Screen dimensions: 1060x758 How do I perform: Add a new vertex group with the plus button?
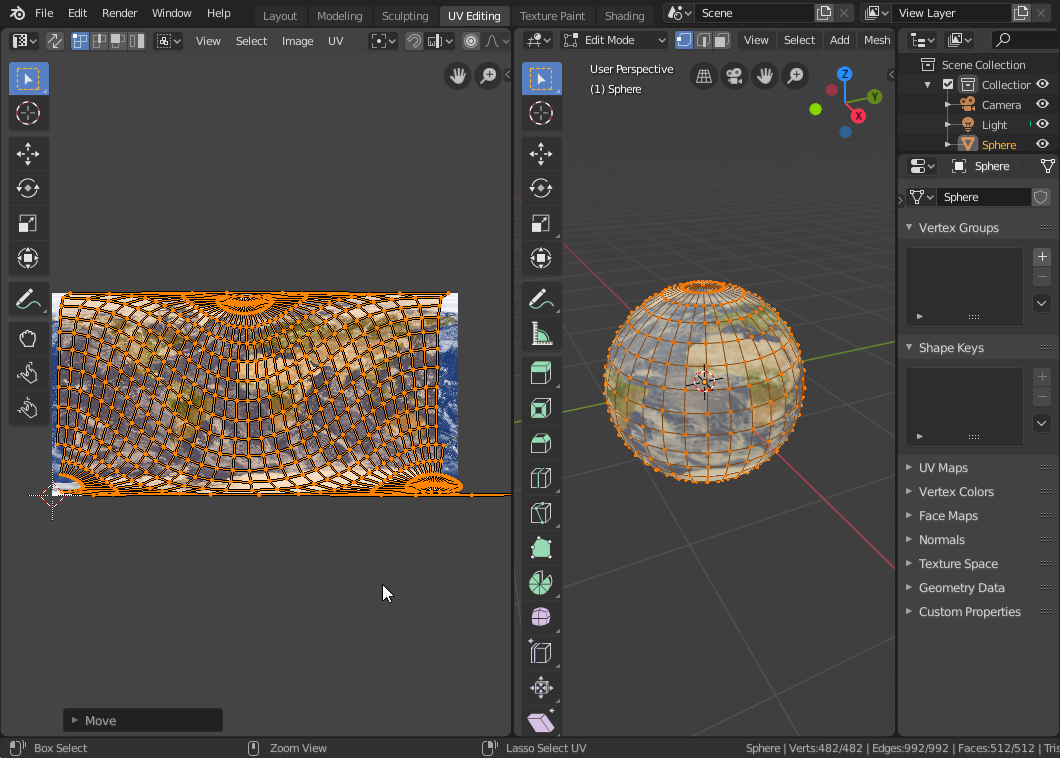click(1042, 256)
